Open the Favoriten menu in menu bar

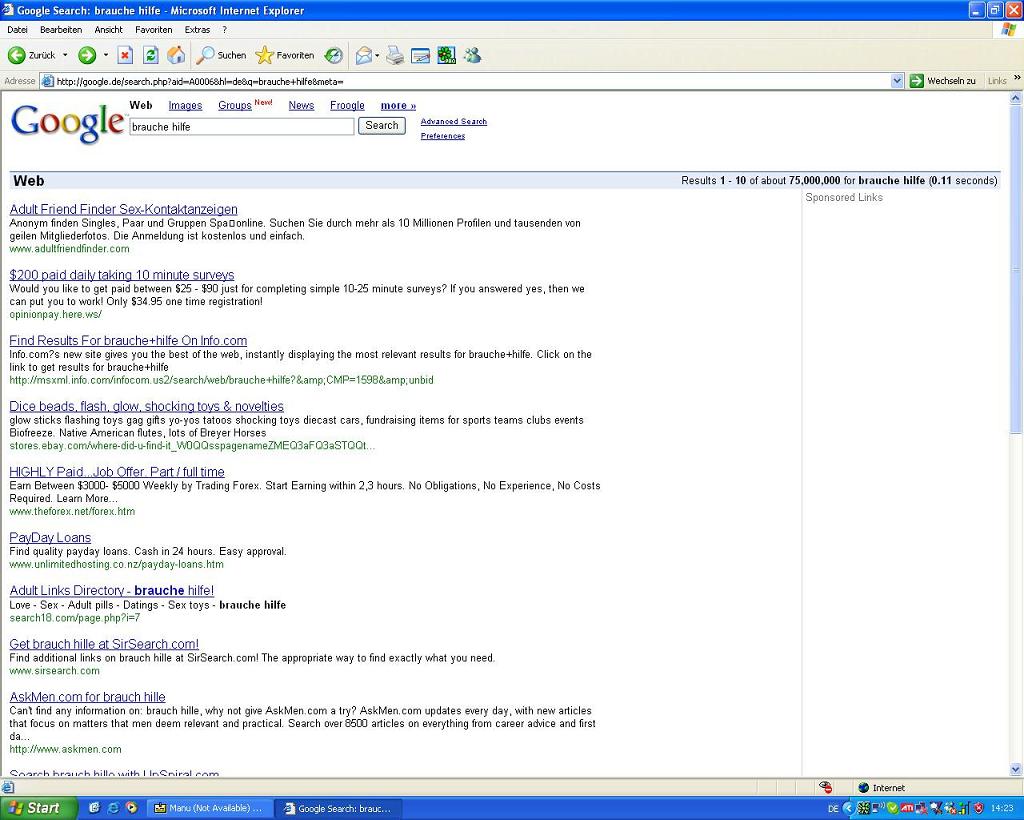[x=153, y=30]
